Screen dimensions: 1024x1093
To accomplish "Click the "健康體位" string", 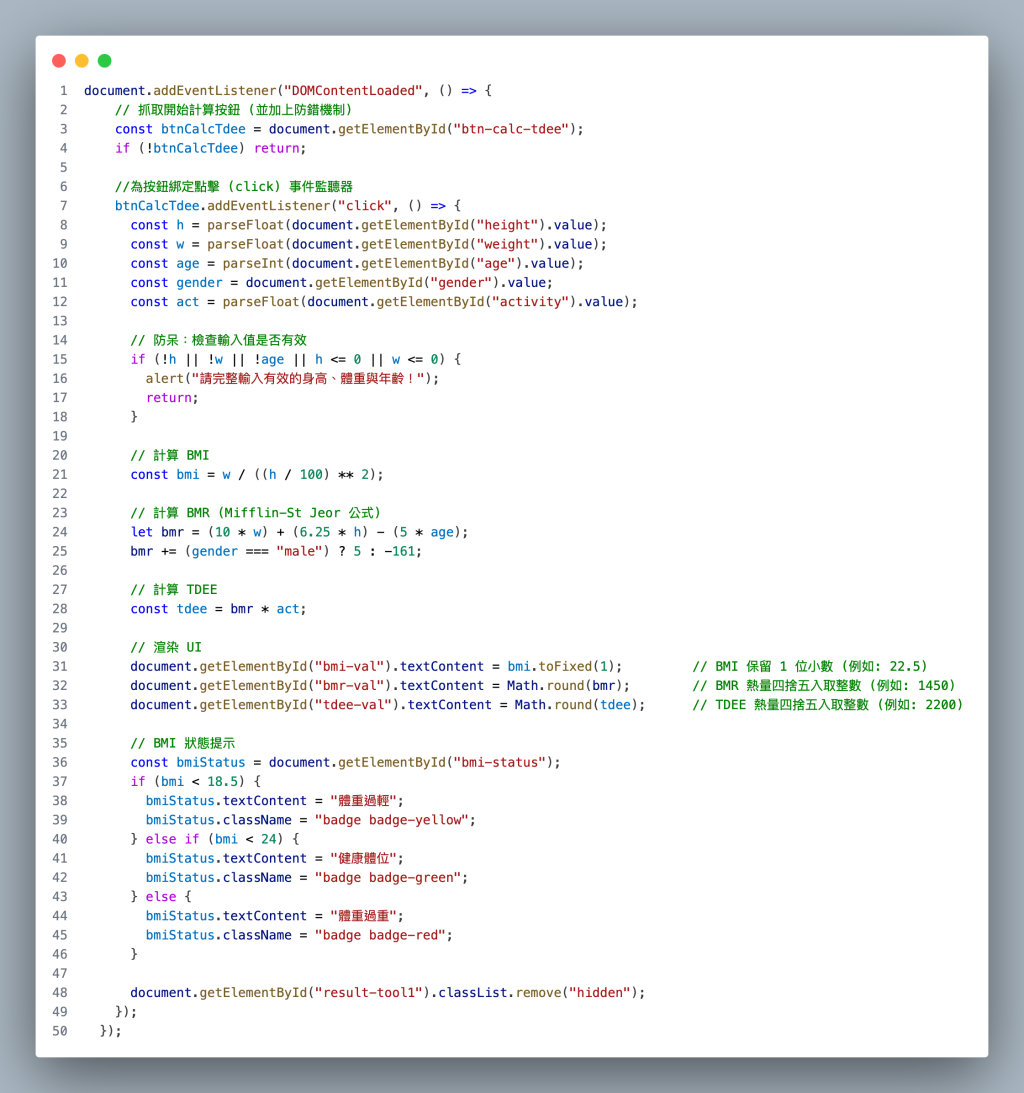I will (365, 858).
